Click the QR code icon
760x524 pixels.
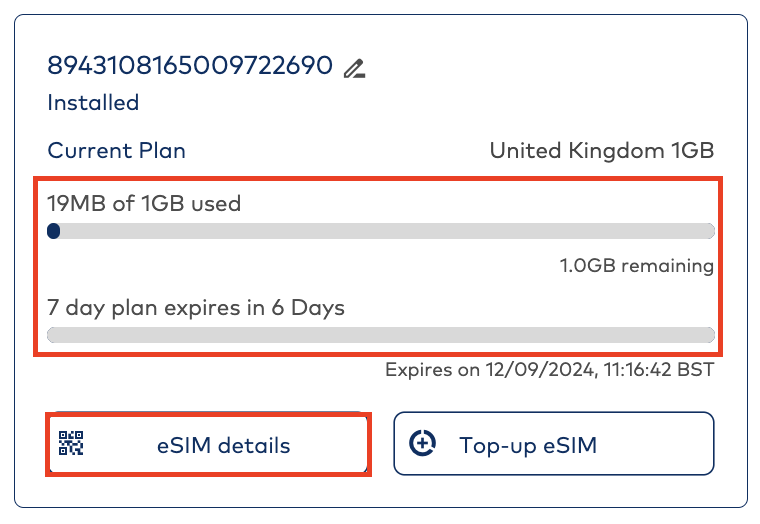click(x=71, y=444)
